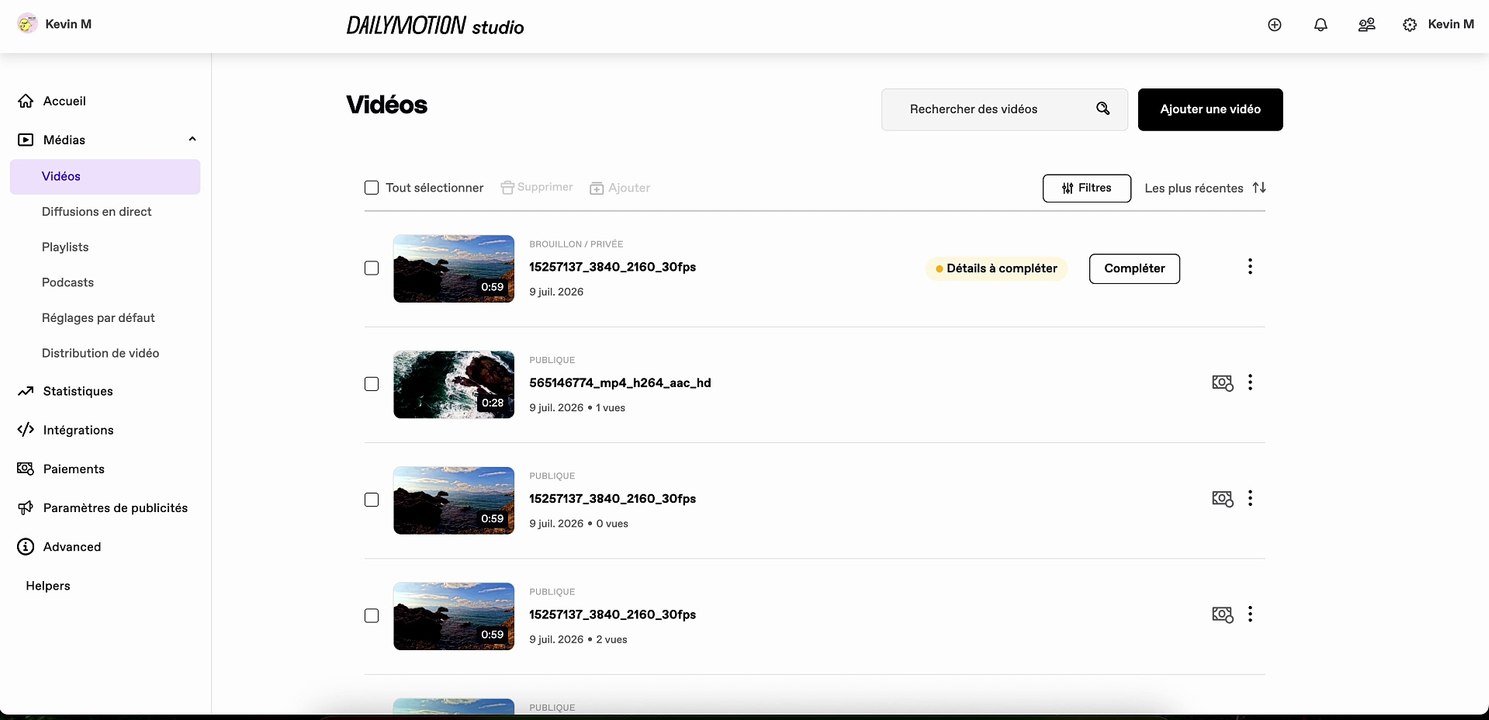Click the BROUILLON / PRIVÉE label
The image size is (1489, 720).
pos(576,244)
